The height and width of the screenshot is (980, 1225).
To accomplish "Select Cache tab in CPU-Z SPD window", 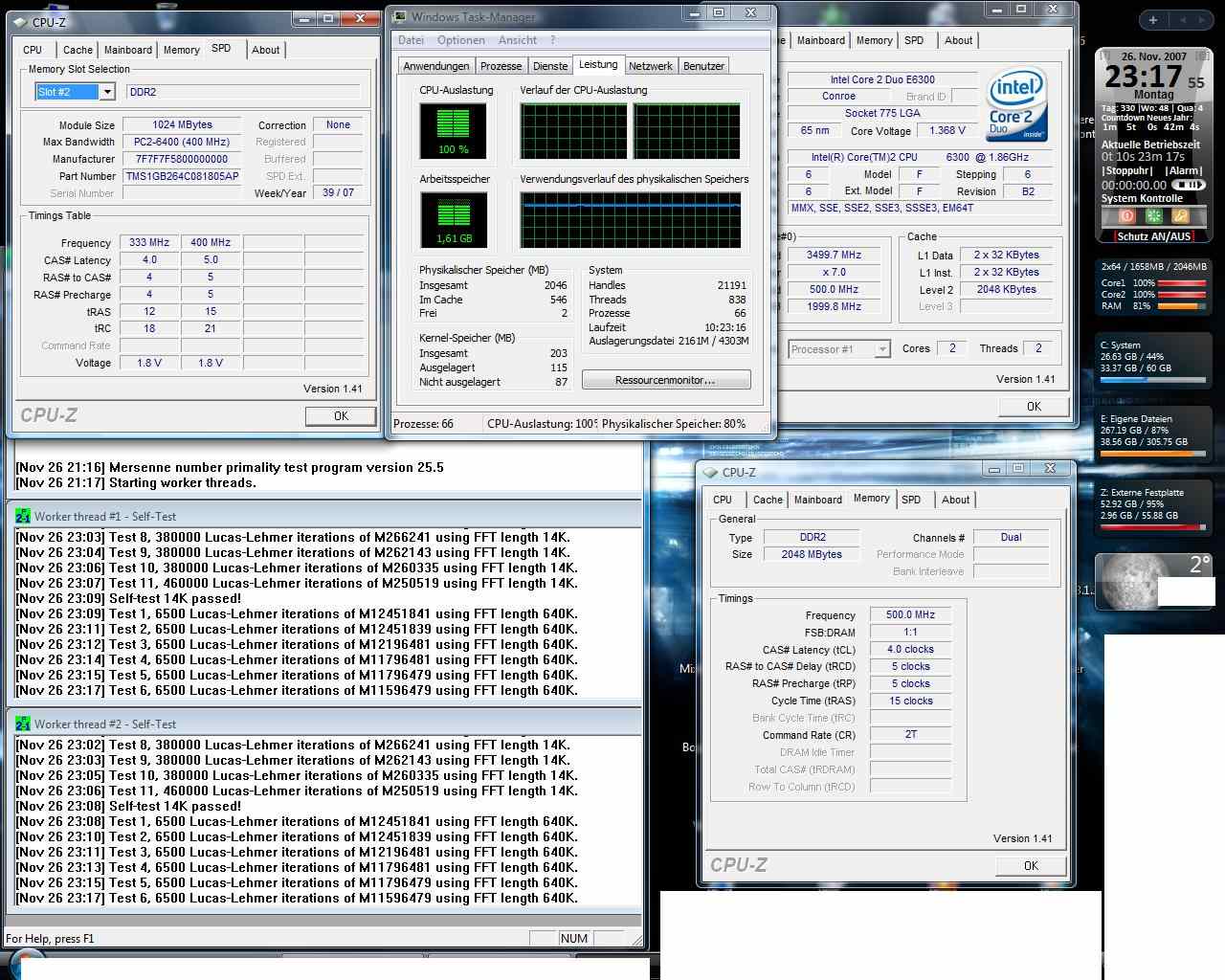I will tap(78, 50).
